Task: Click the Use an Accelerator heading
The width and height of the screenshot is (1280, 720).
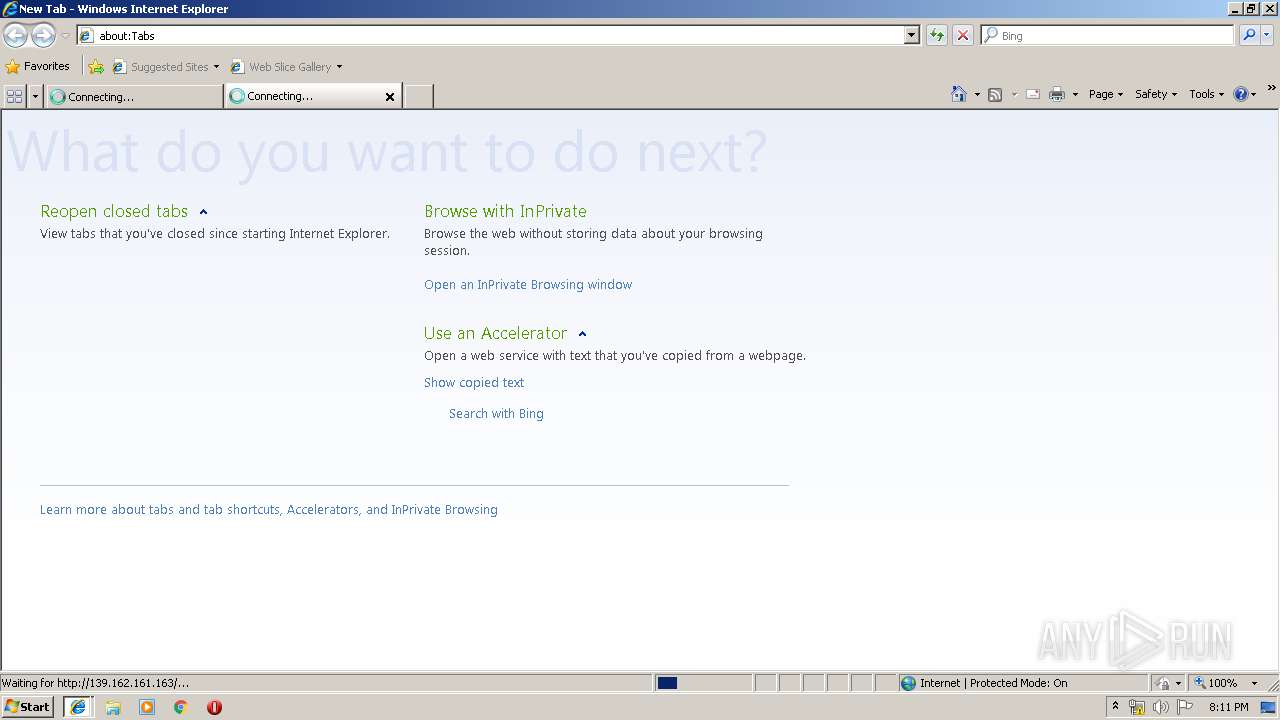Action: pyautogui.click(x=495, y=333)
